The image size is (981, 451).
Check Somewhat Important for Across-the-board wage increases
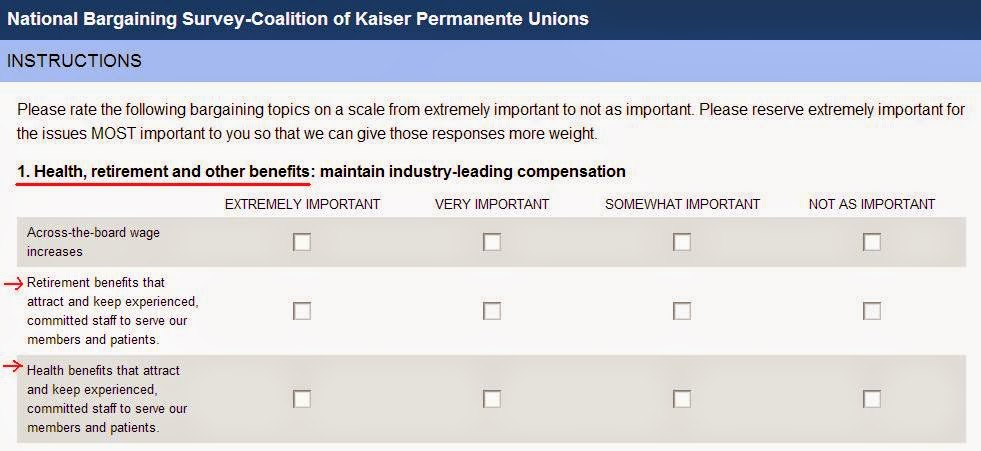[681, 242]
